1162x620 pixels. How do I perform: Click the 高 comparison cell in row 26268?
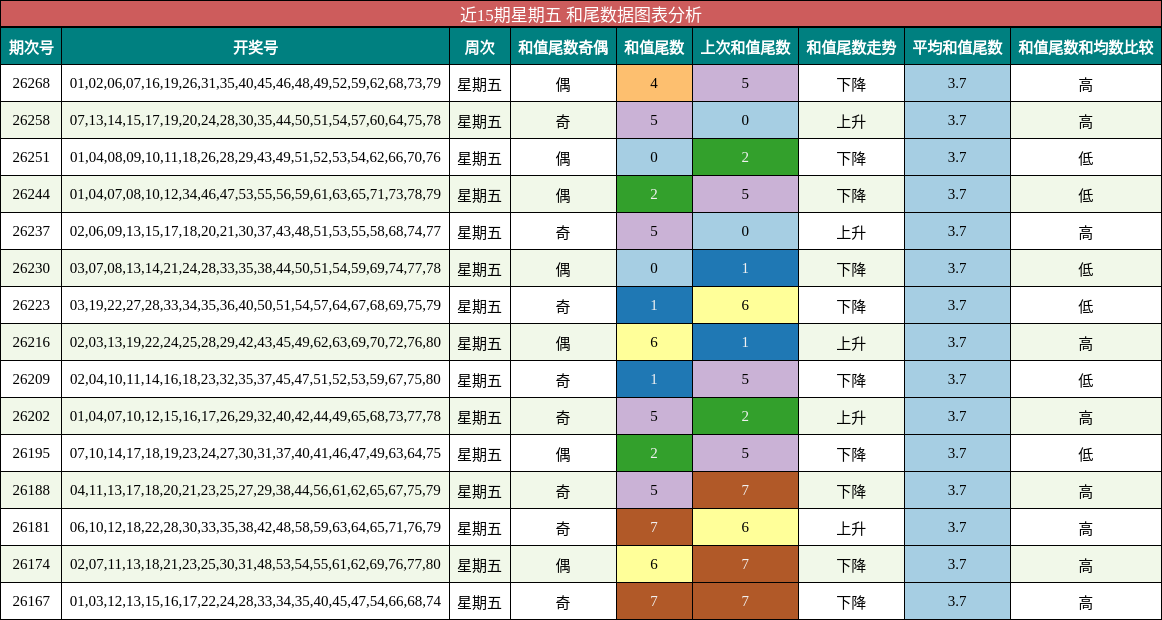(1086, 84)
